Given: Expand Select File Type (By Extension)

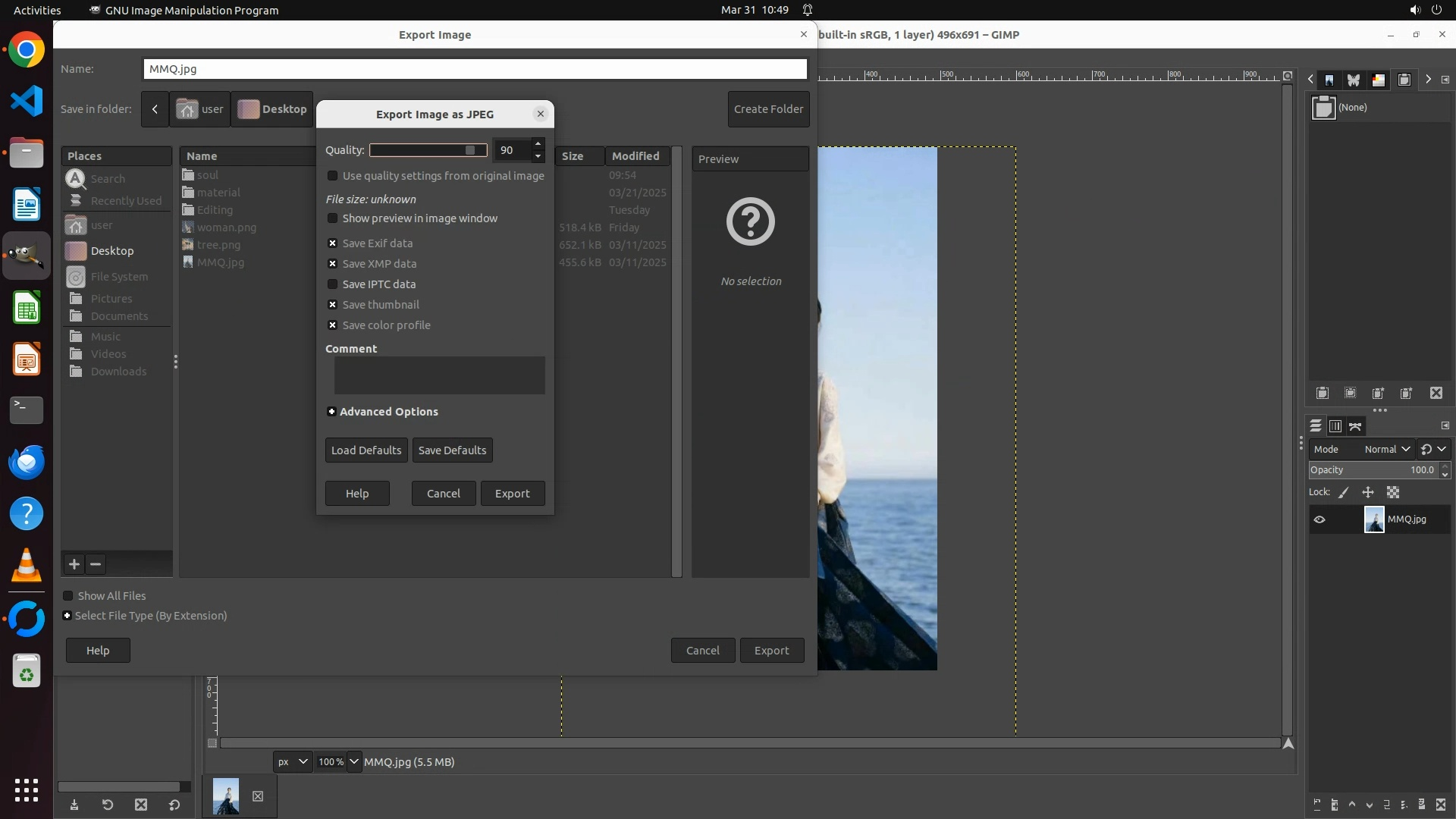Looking at the screenshot, I should pyautogui.click(x=67, y=616).
